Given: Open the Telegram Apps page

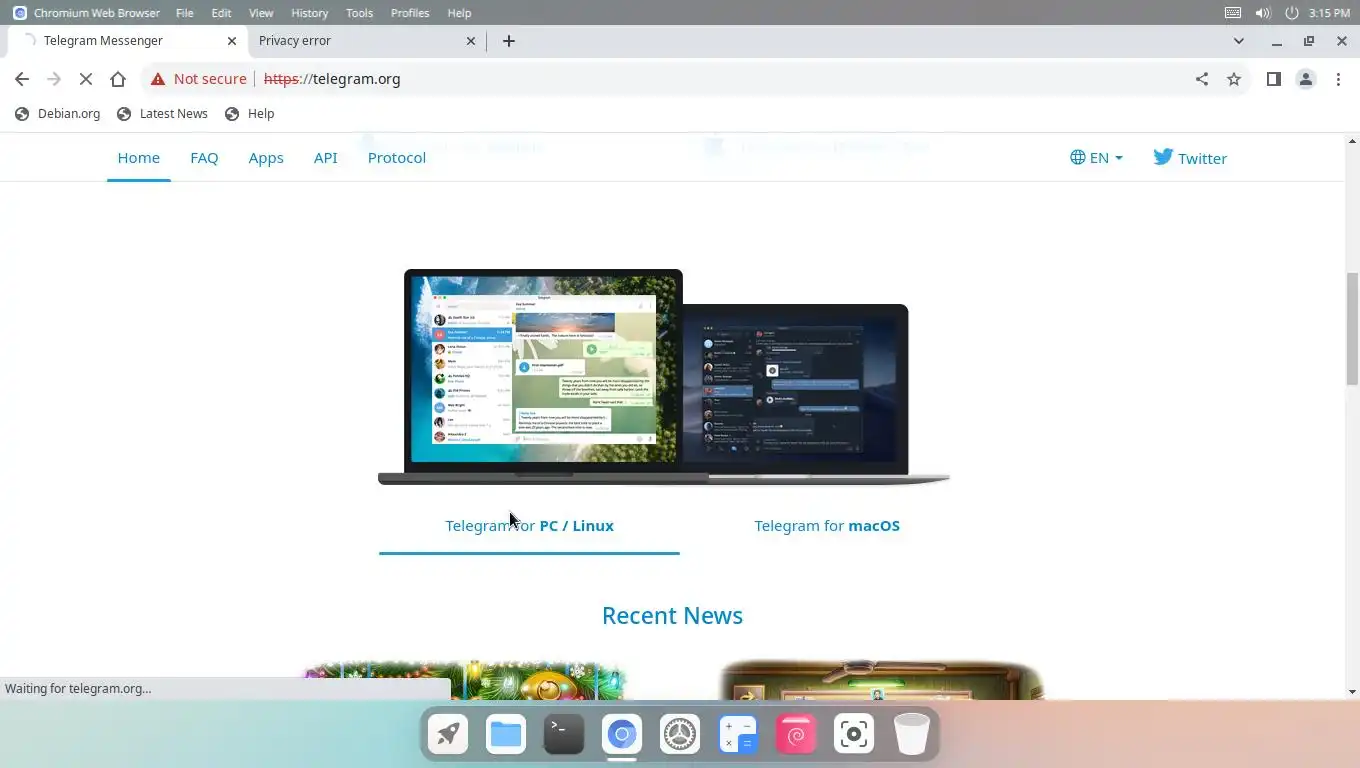Looking at the screenshot, I should point(266,158).
